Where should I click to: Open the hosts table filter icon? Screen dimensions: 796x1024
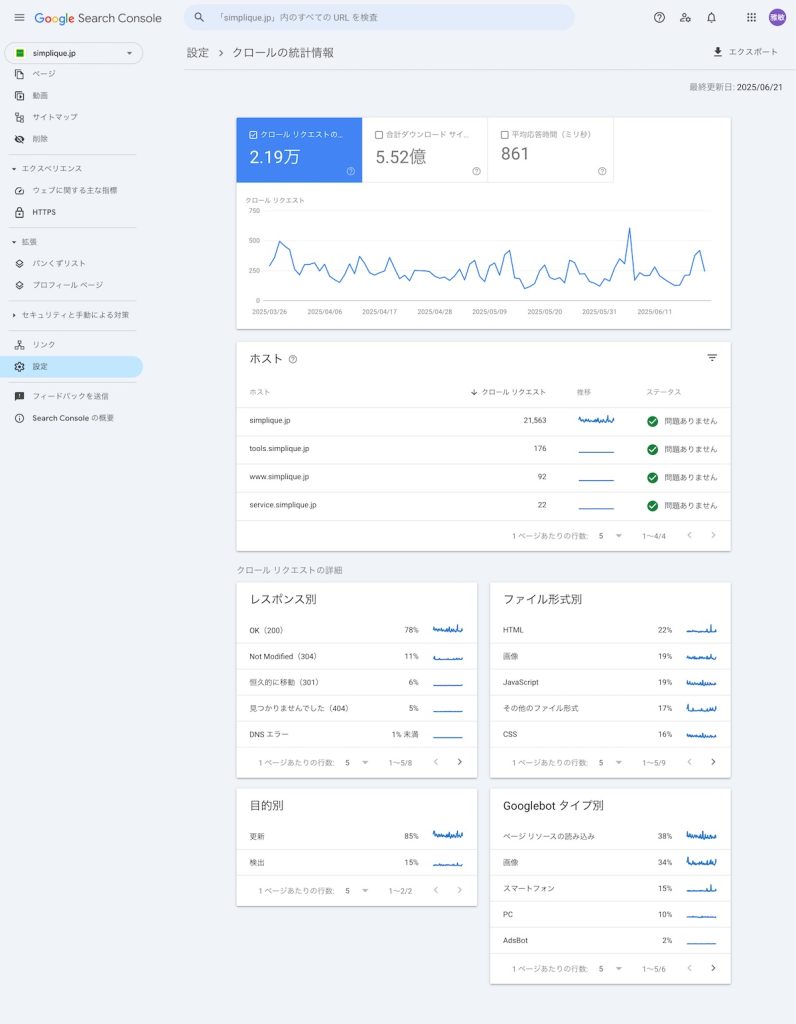712,358
